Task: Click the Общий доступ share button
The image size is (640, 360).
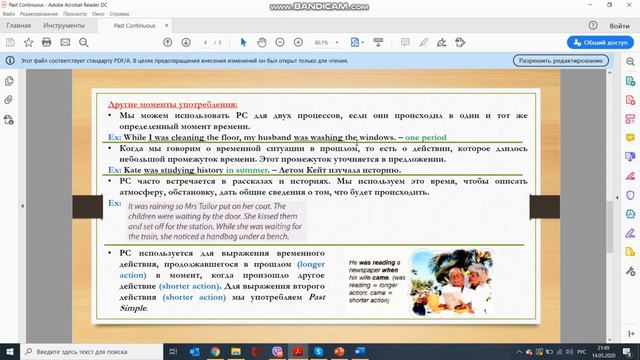Action: (600, 42)
